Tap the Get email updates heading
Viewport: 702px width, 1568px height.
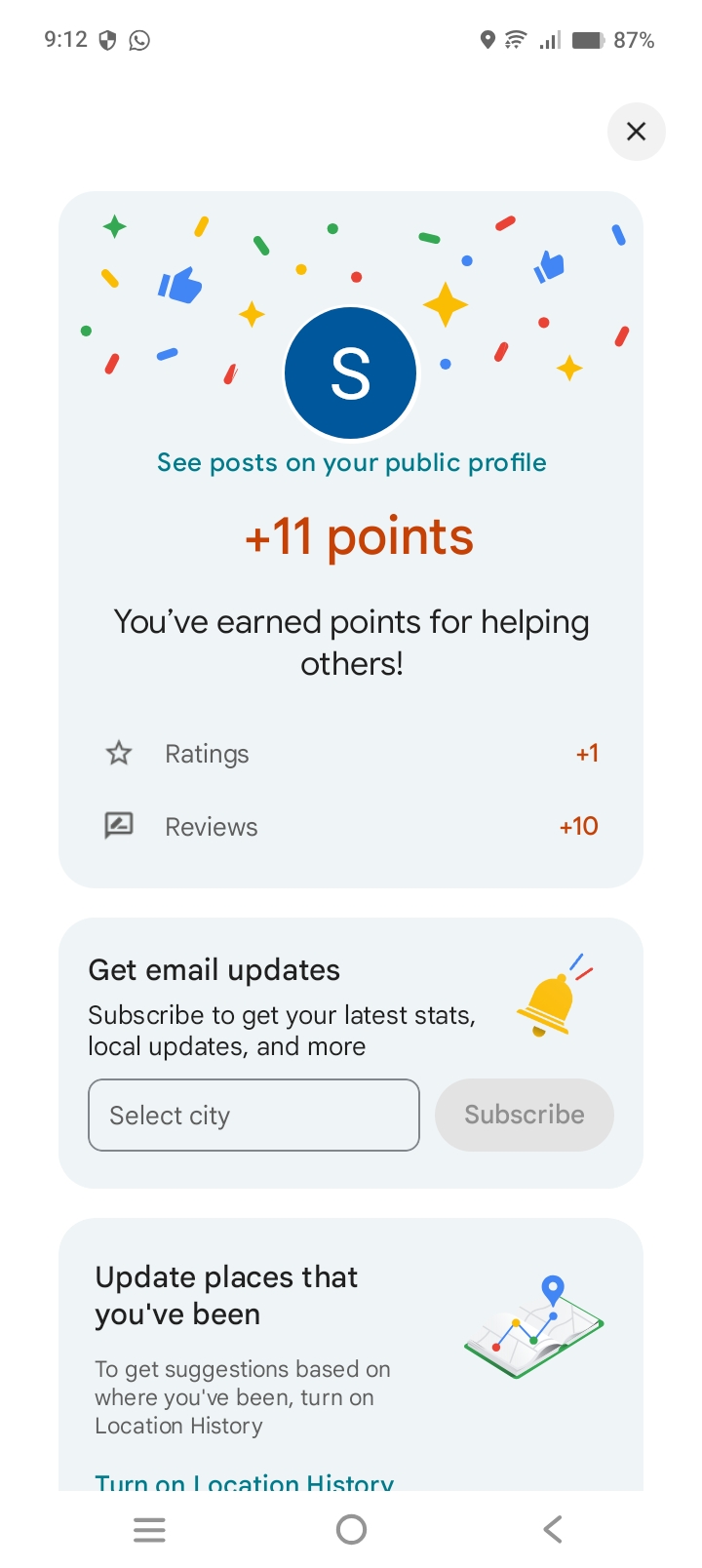214,970
